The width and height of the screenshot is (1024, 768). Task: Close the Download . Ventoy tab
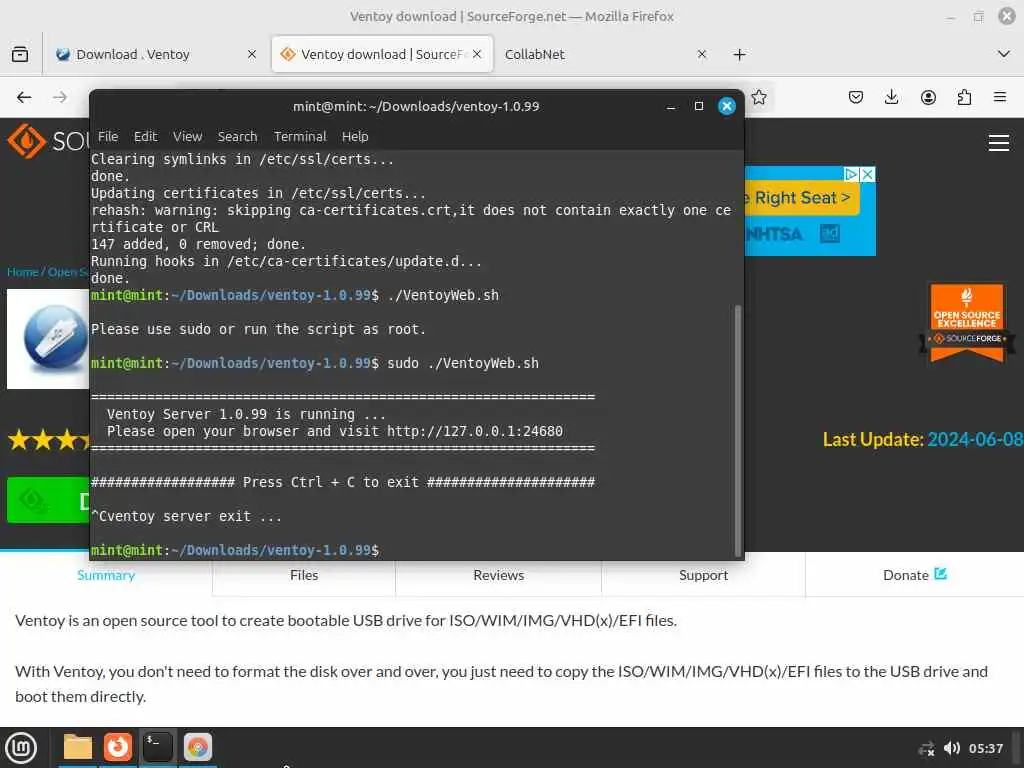251,54
